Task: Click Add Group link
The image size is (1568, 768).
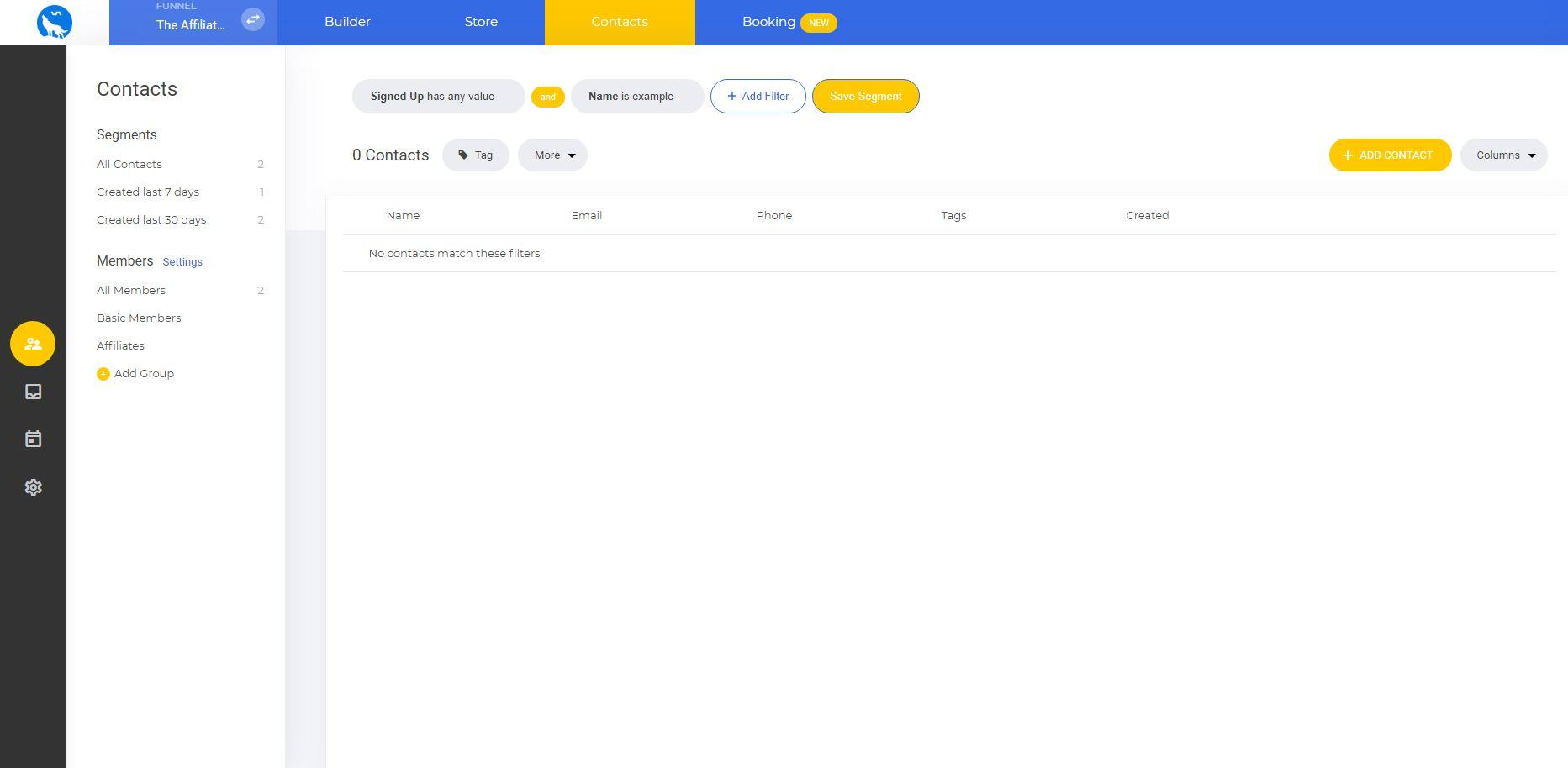Action: 144,374
